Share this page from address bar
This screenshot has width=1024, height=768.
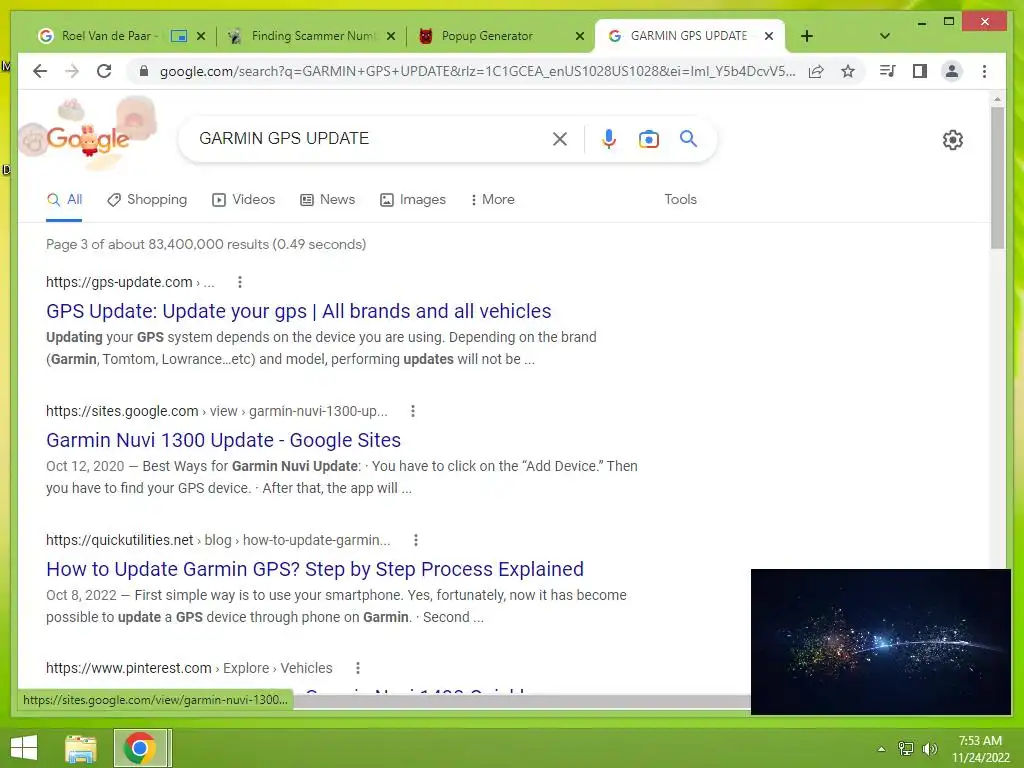[816, 71]
